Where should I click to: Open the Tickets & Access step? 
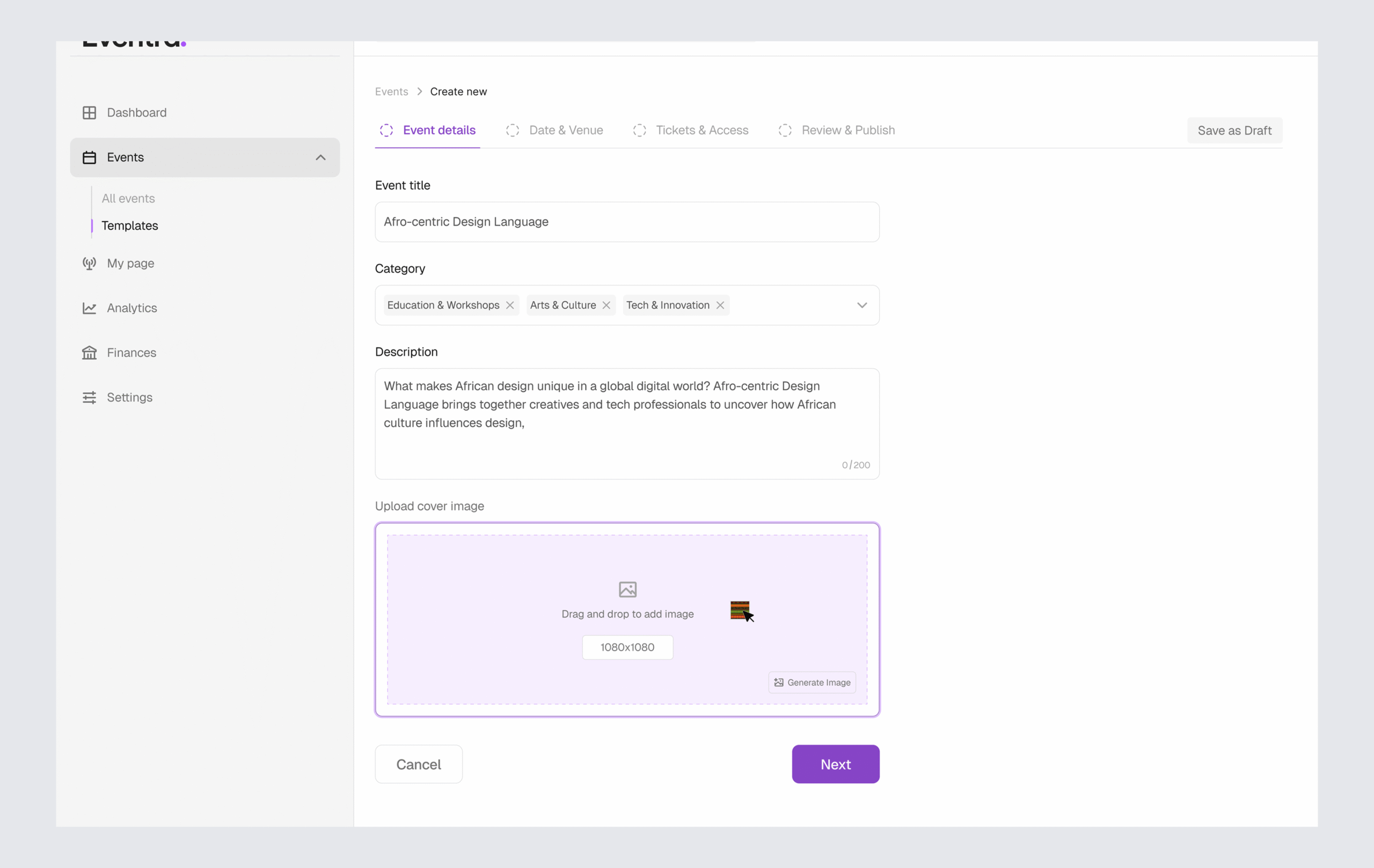point(701,130)
